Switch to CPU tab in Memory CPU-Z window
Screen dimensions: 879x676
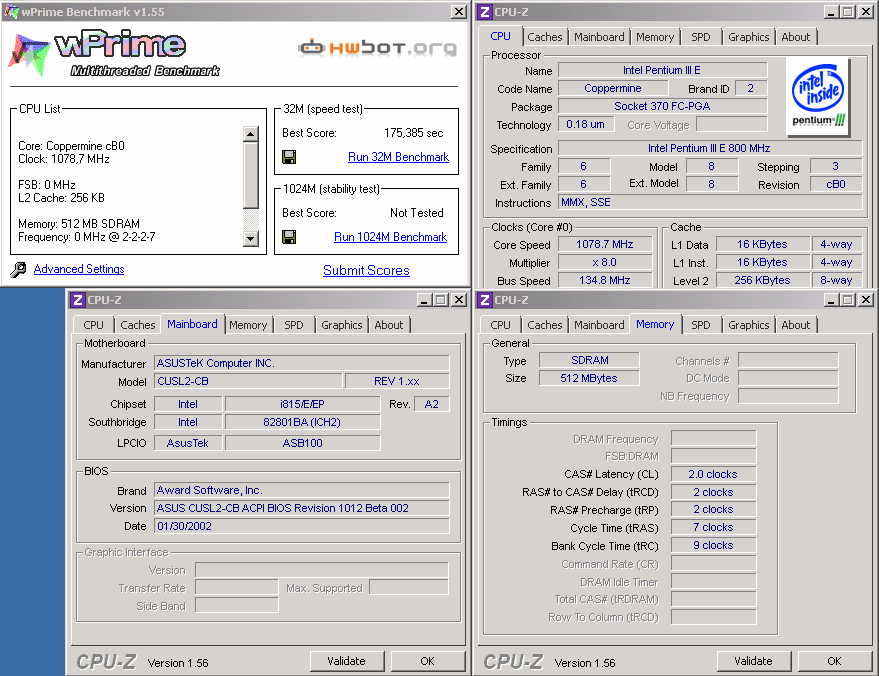pyautogui.click(x=501, y=325)
